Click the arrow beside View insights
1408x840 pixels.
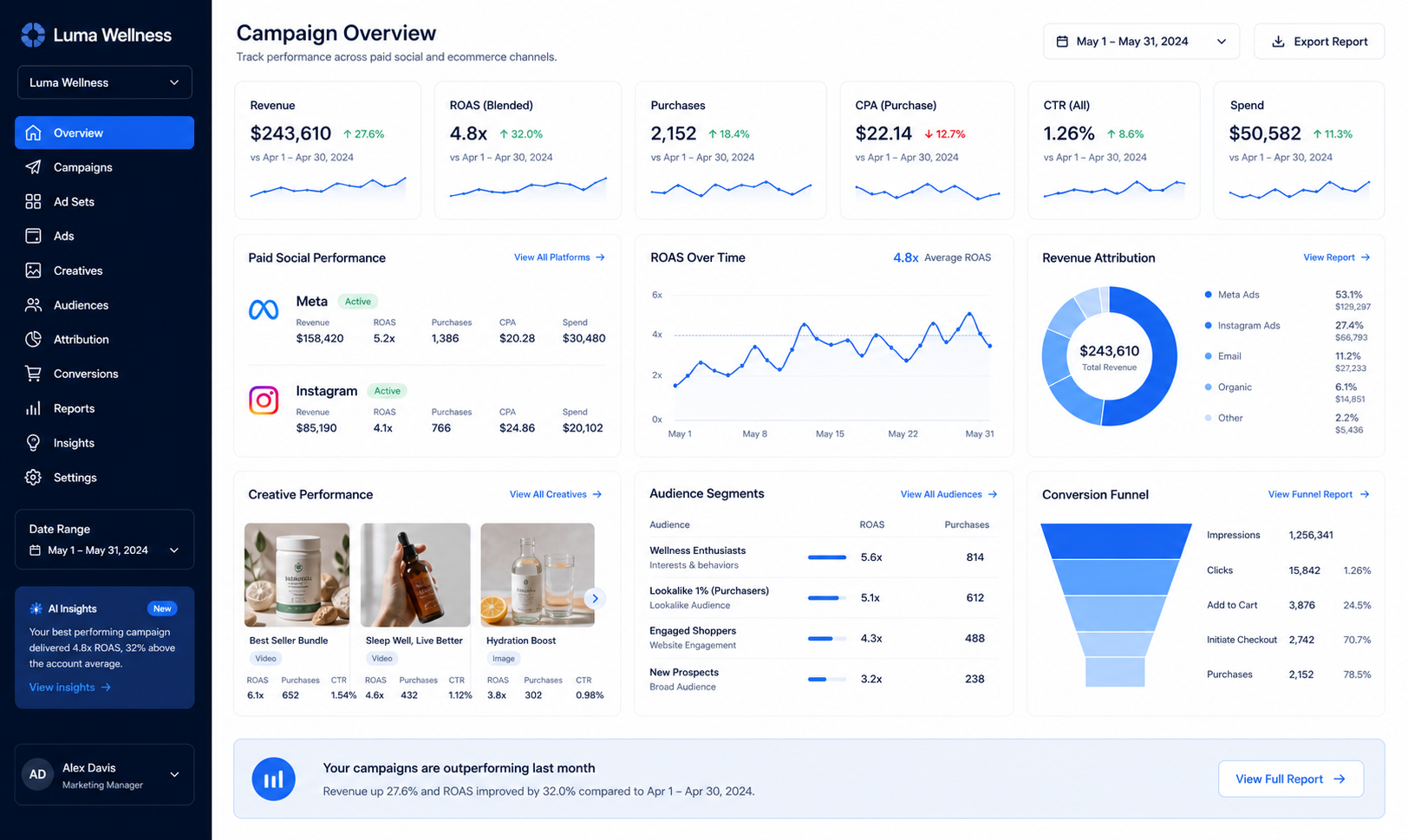106,687
